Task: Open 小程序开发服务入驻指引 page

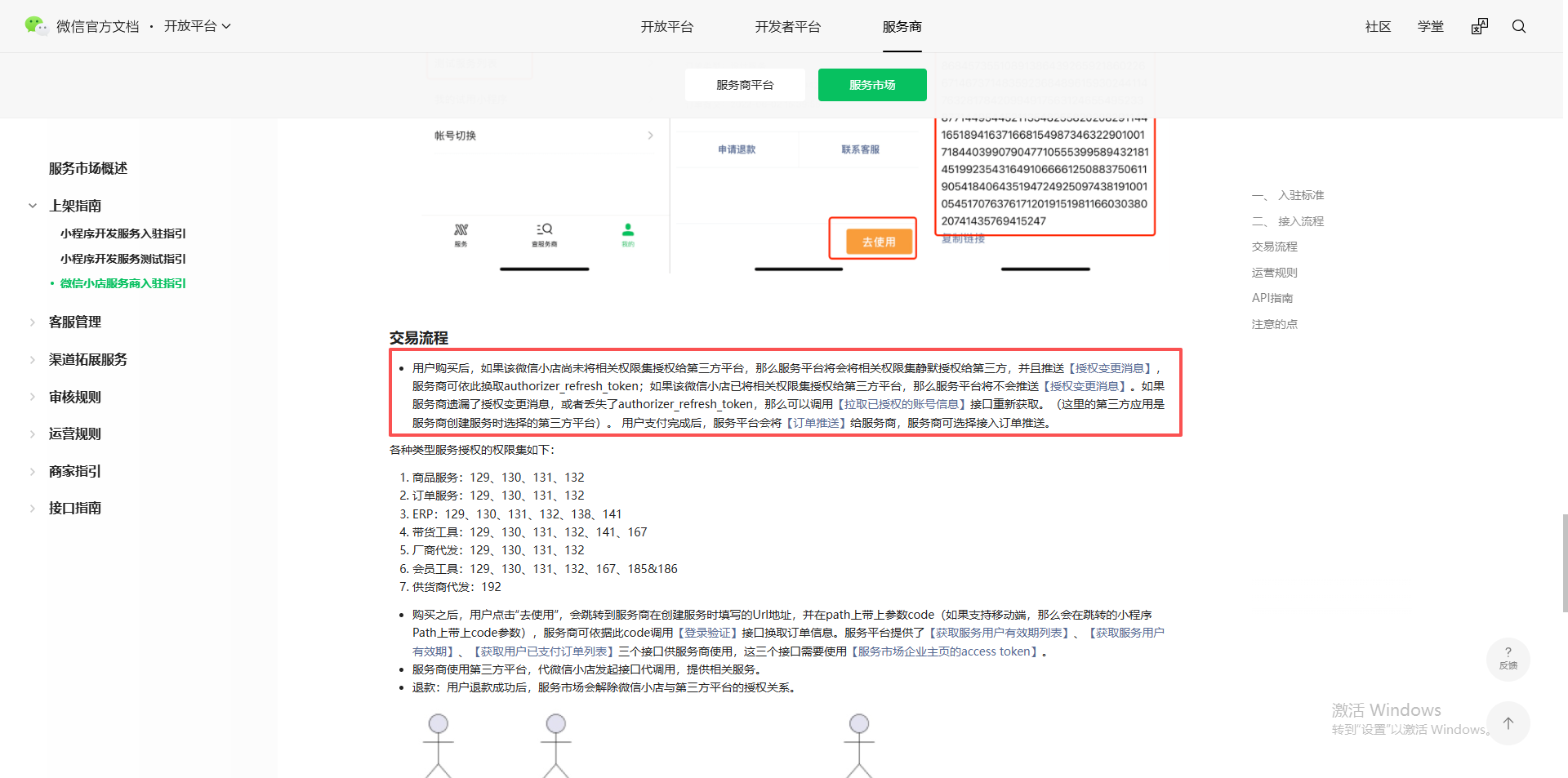Action: point(123,233)
